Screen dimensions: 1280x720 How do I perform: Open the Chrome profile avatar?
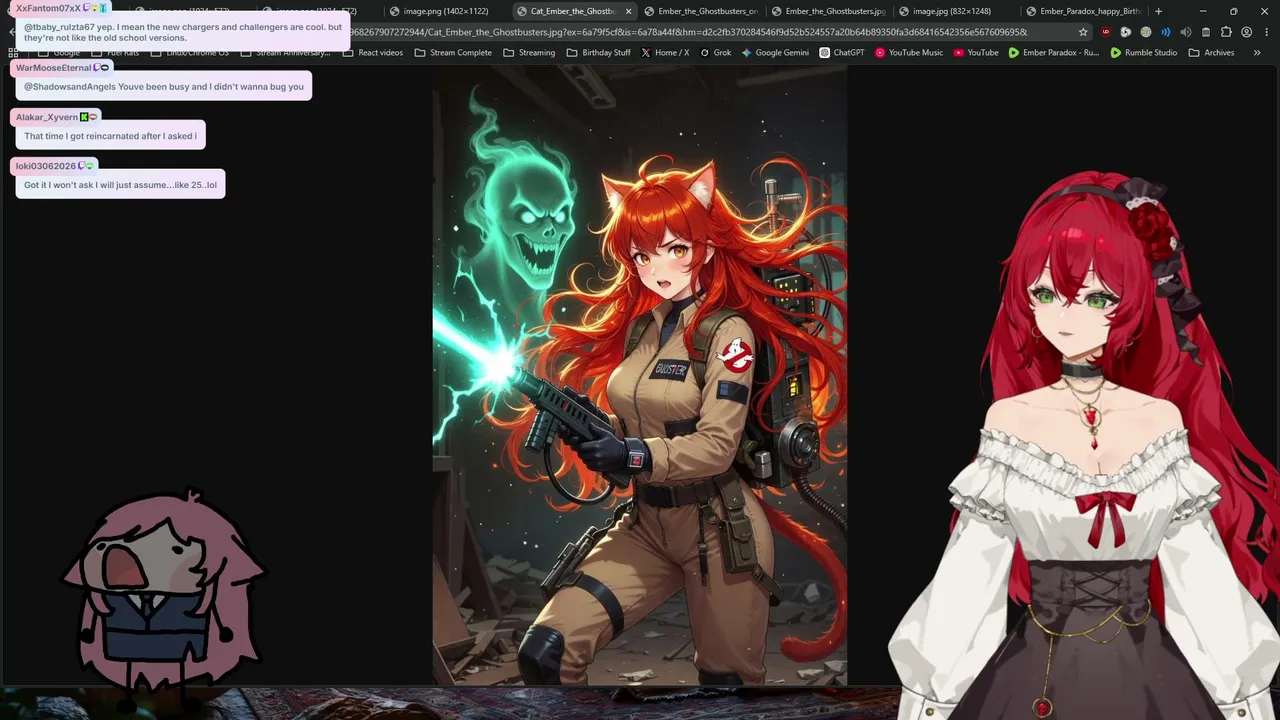tap(1246, 32)
